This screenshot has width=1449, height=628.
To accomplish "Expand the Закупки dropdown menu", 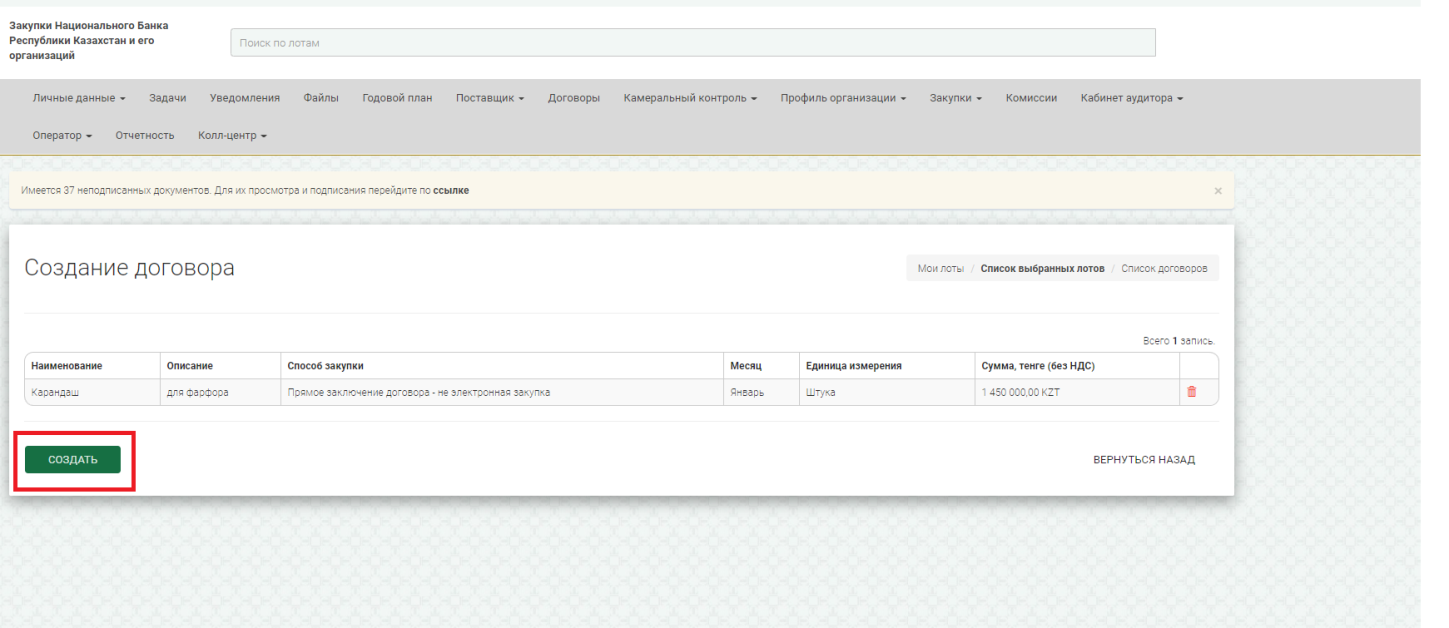I will click(x=955, y=98).
